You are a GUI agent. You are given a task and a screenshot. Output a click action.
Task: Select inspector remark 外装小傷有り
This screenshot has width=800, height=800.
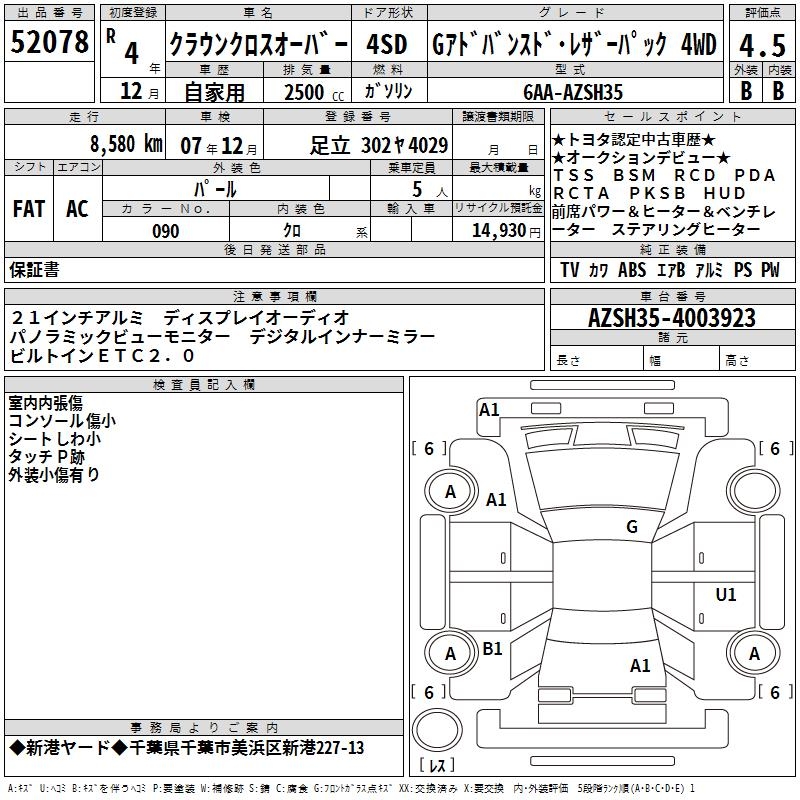point(54,474)
